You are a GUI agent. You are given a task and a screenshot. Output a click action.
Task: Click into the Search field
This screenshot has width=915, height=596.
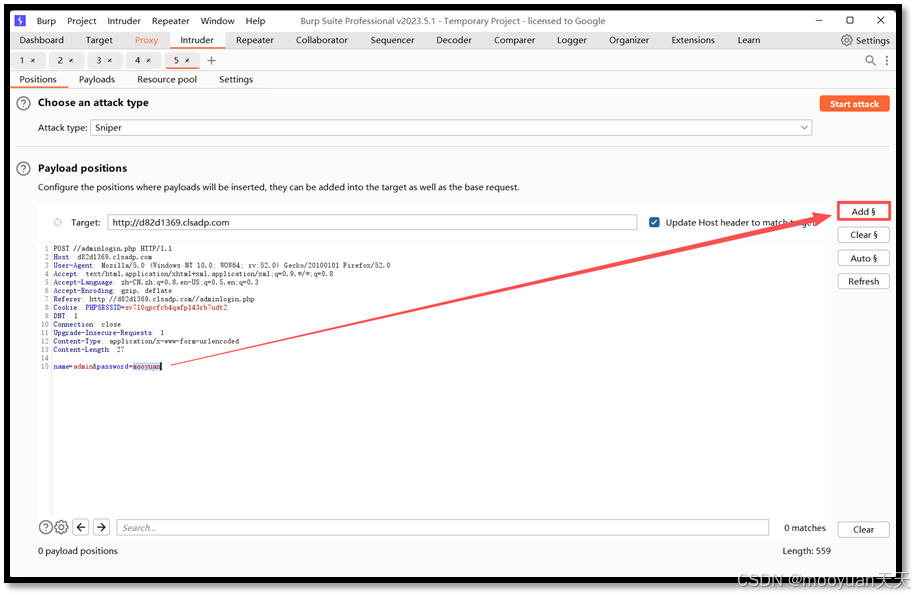[x=442, y=528]
